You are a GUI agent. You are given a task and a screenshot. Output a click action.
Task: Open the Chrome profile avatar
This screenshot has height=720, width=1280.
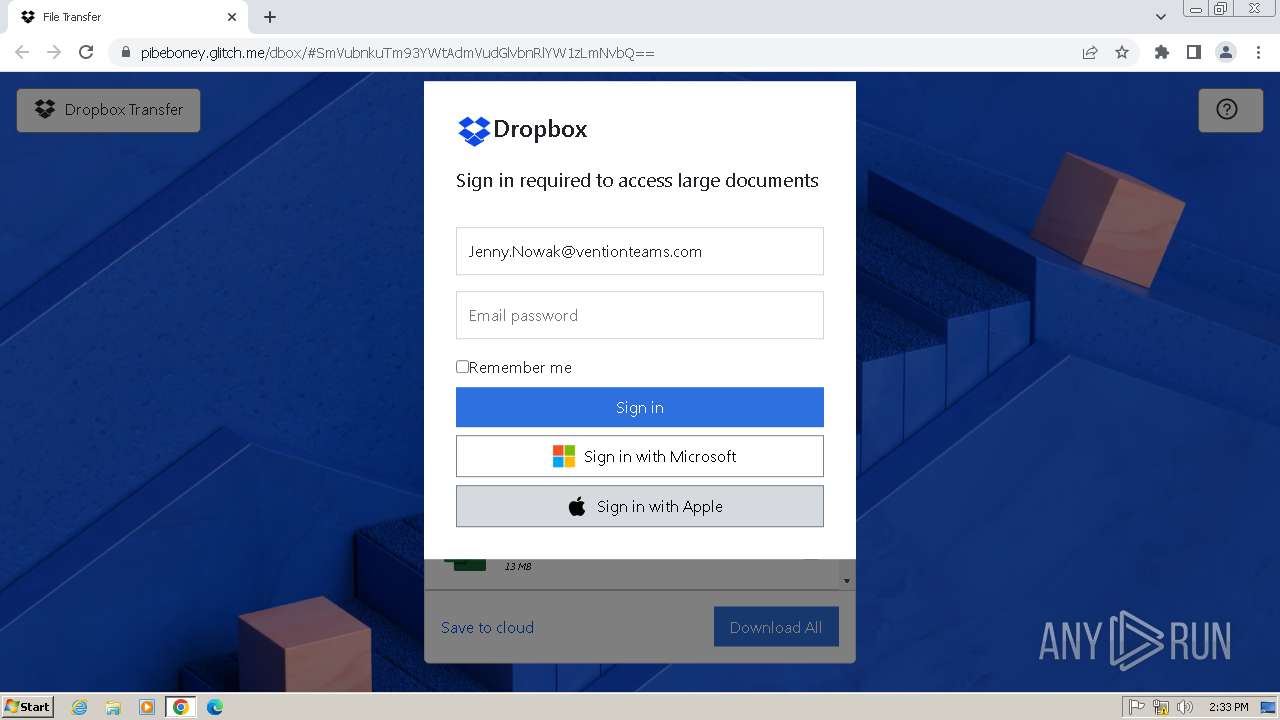[1226, 52]
